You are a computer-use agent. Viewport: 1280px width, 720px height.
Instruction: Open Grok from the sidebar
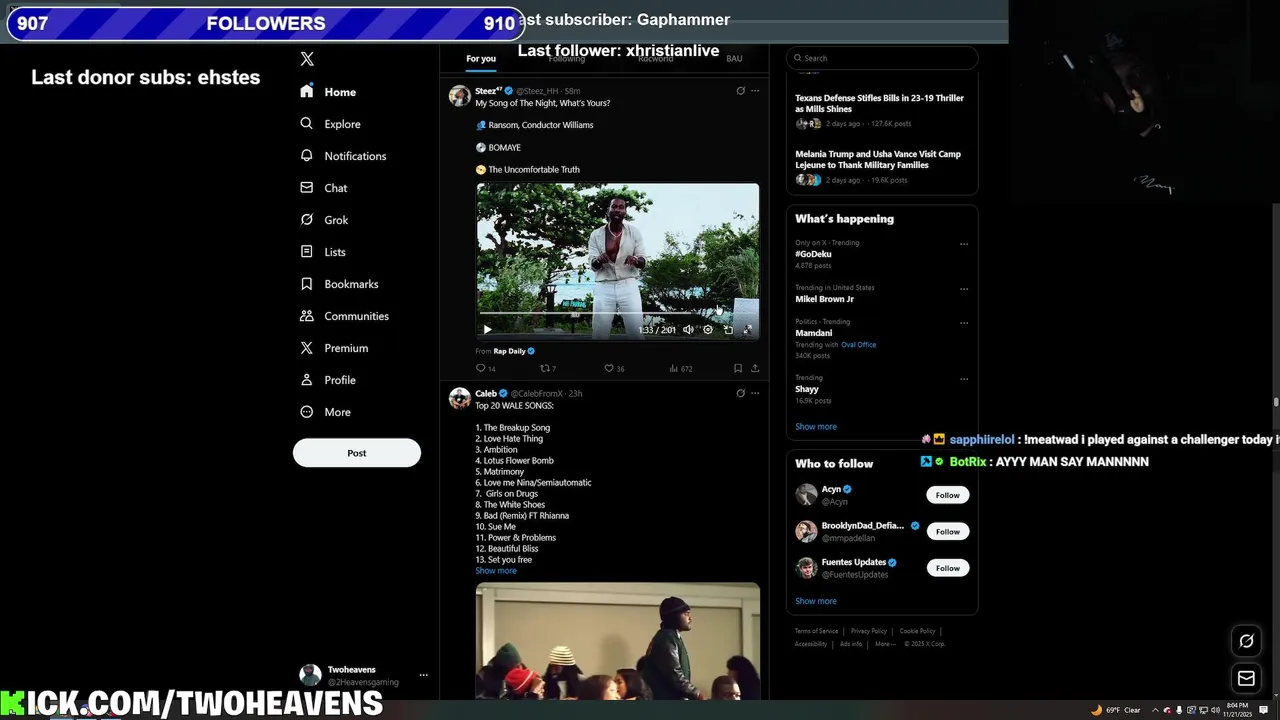pos(324,220)
